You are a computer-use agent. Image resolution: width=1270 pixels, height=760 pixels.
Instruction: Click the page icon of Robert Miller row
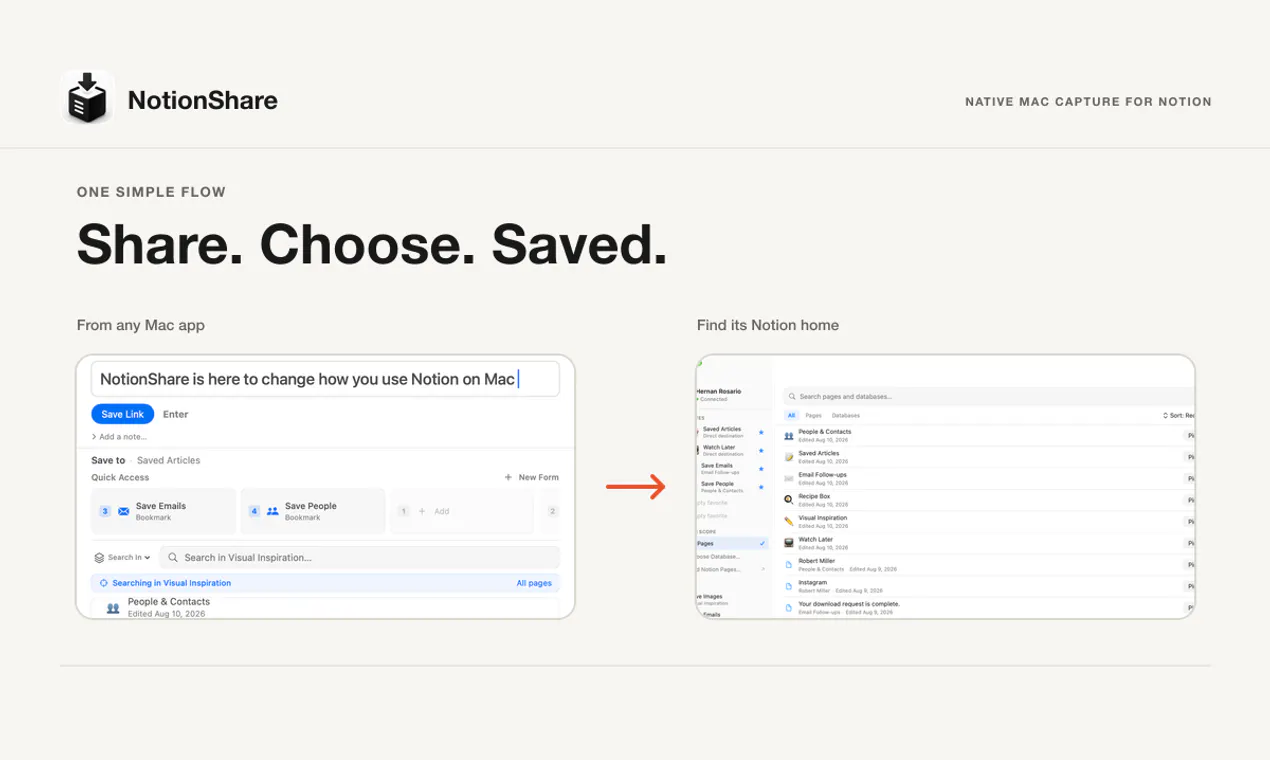click(x=789, y=565)
